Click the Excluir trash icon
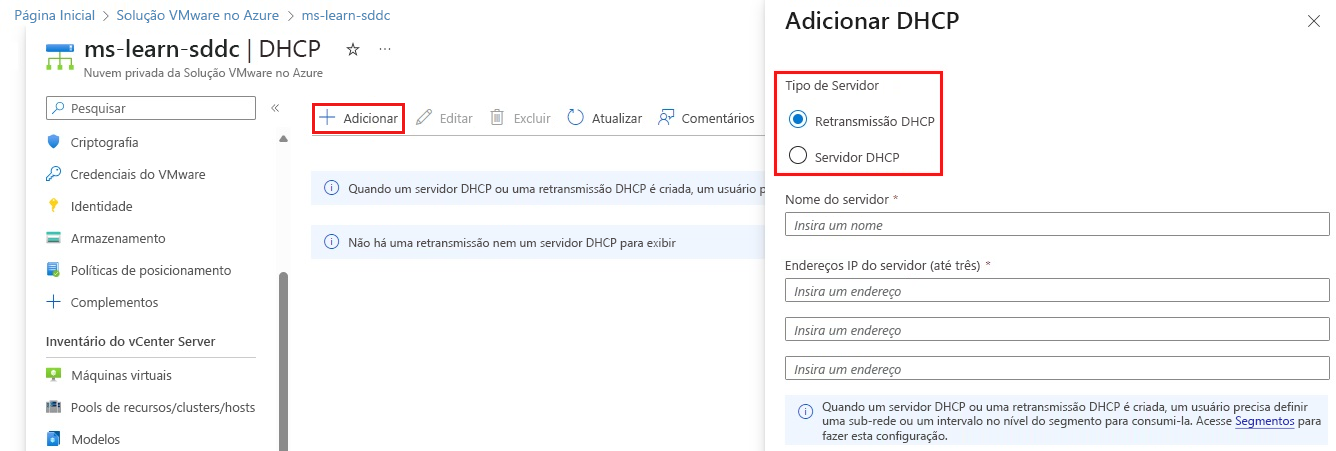The width and height of the screenshot is (1336, 451). tap(497, 118)
